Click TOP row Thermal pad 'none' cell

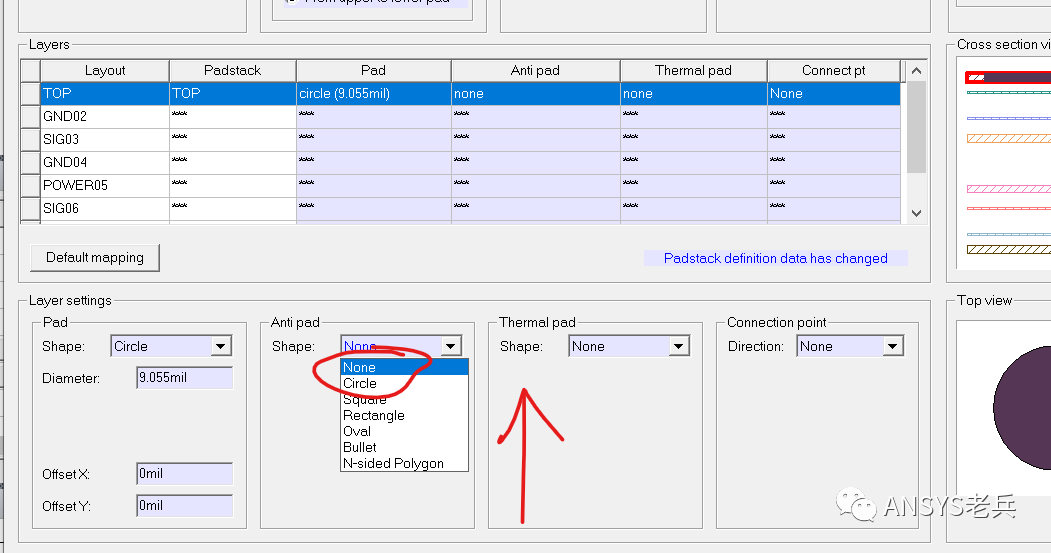coord(693,93)
